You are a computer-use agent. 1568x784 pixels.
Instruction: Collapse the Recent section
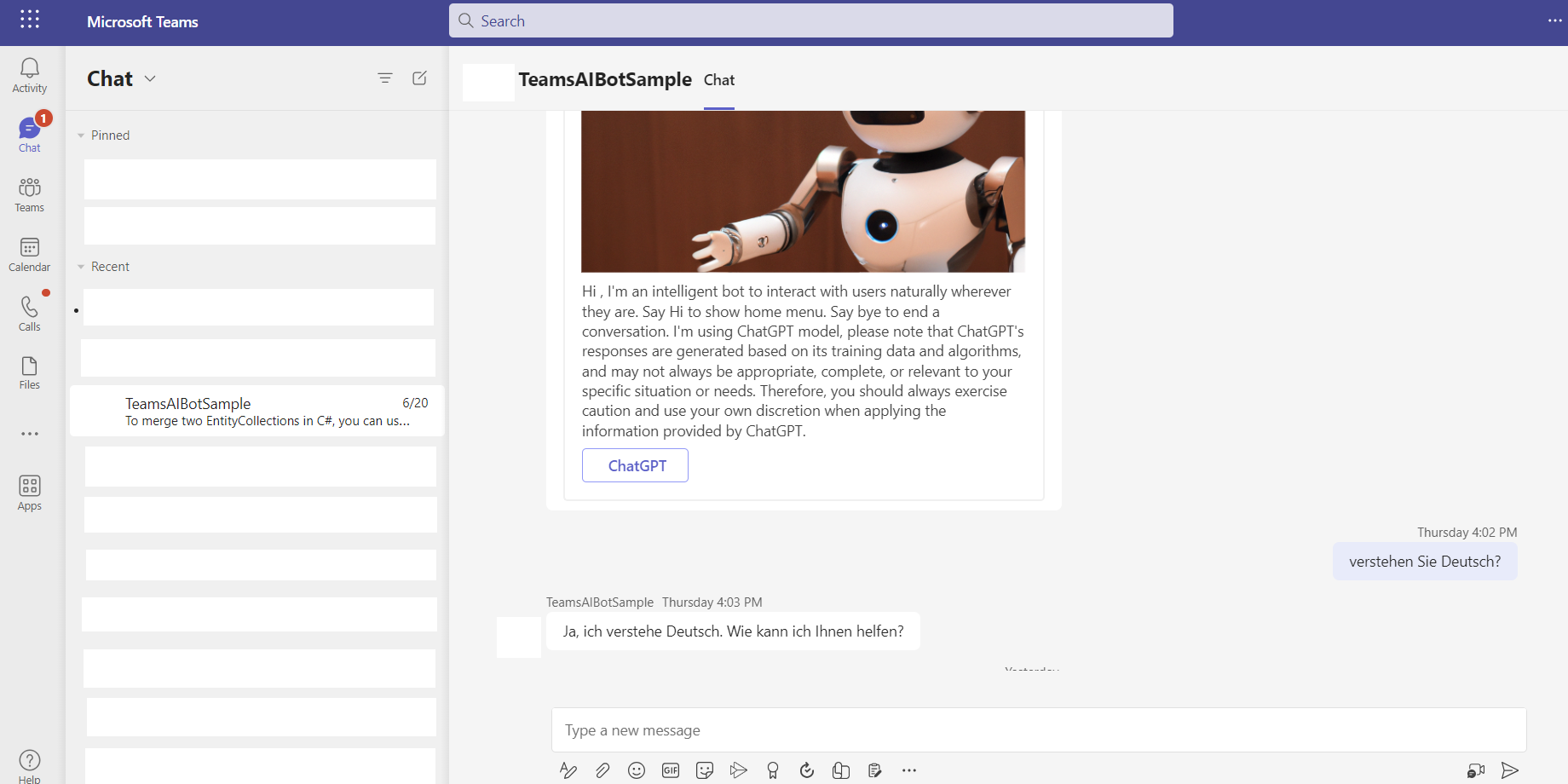pos(81,267)
